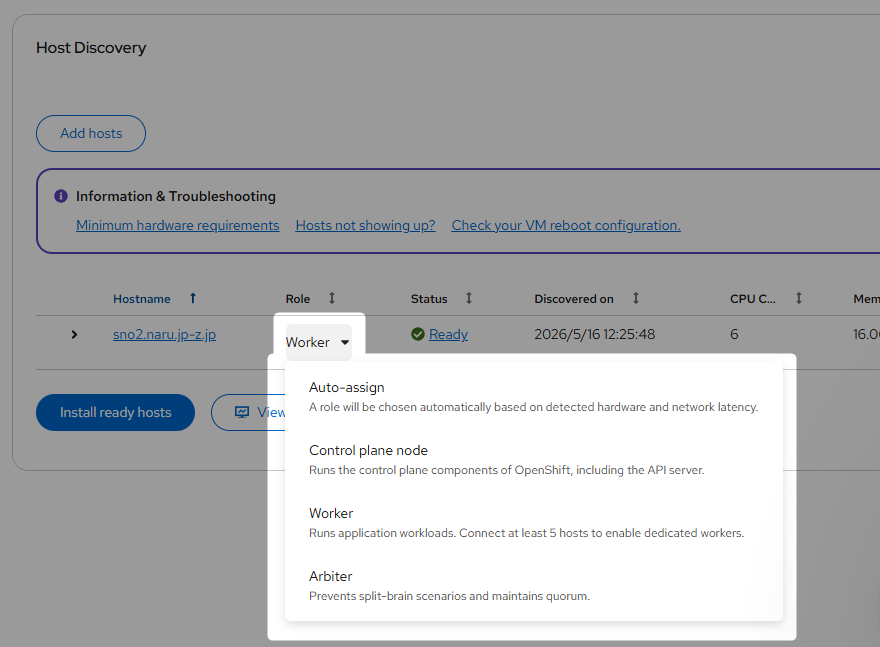Click the Status column sort icon

pyautogui.click(x=469, y=299)
